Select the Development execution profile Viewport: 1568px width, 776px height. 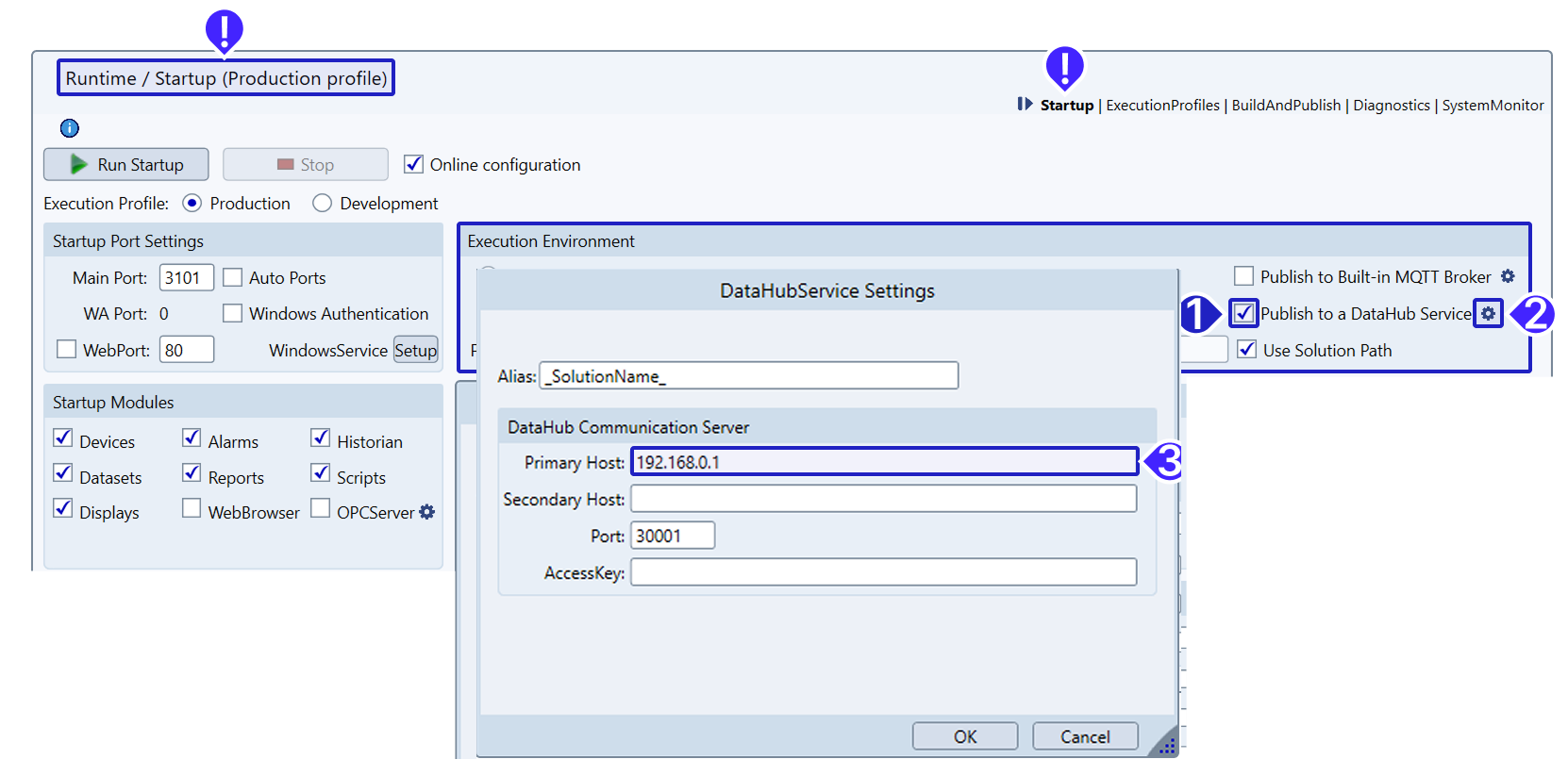323,204
